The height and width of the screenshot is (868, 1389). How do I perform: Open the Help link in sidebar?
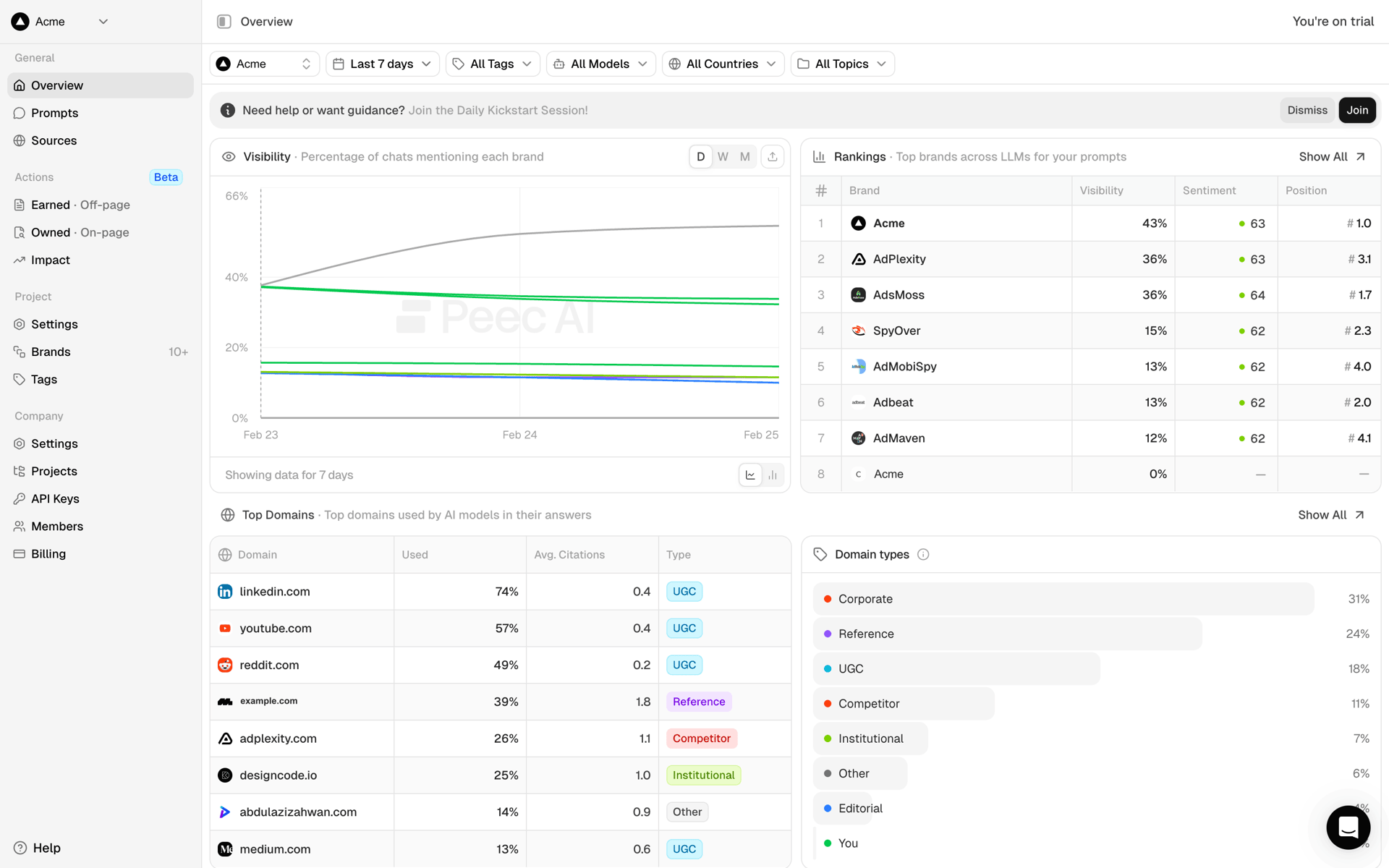coord(37,848)
